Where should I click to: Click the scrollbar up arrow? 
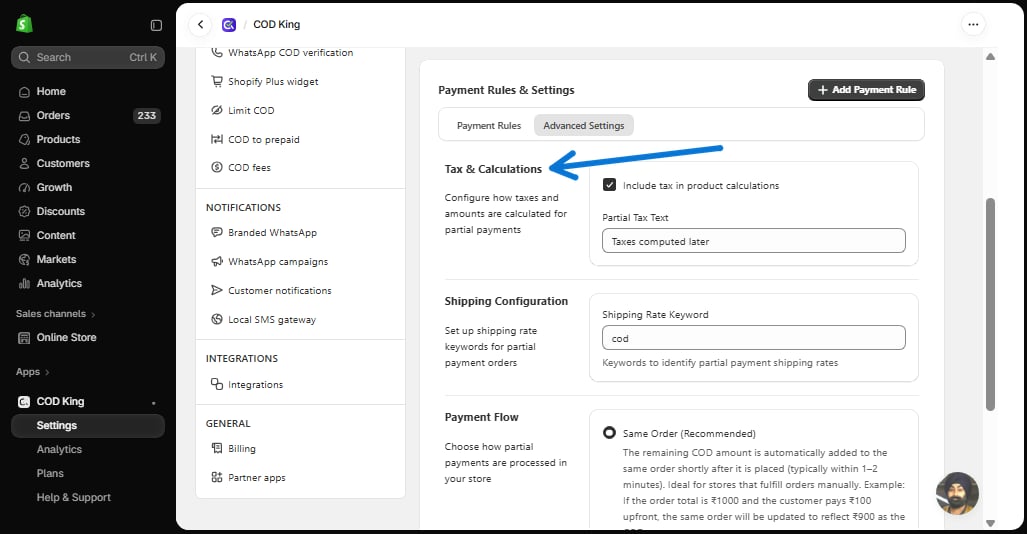tap(990, 56)
